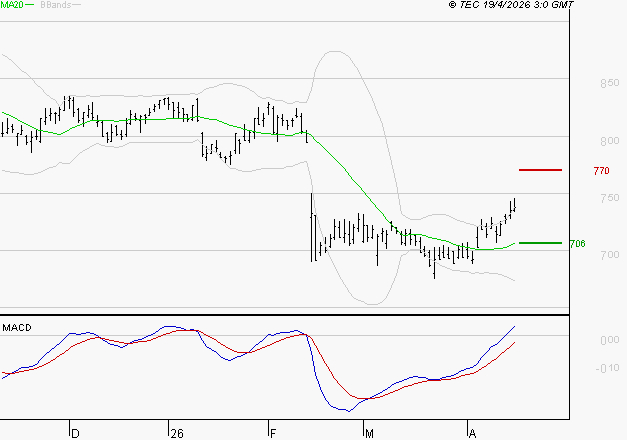This screenshot has width=627, height=440.
Task: Click the green 706 support value
Action: tap(577, 244)
